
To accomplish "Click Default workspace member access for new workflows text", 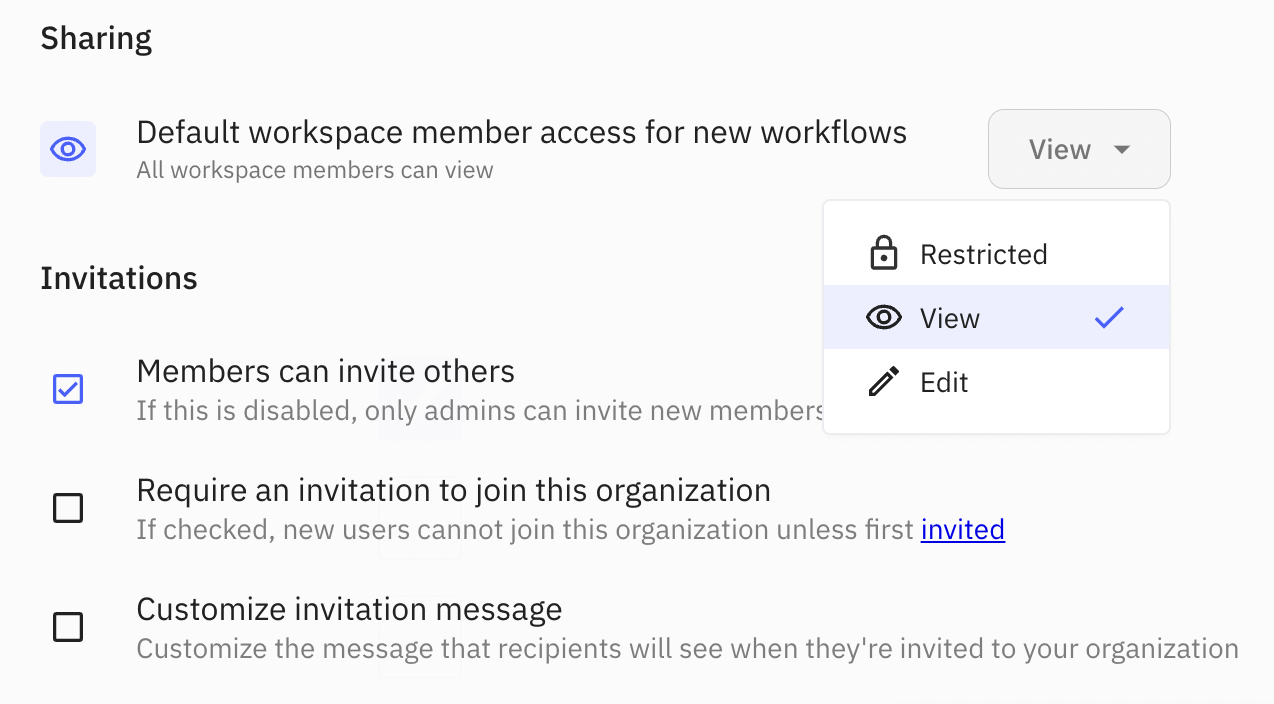I will coord(521,132).
